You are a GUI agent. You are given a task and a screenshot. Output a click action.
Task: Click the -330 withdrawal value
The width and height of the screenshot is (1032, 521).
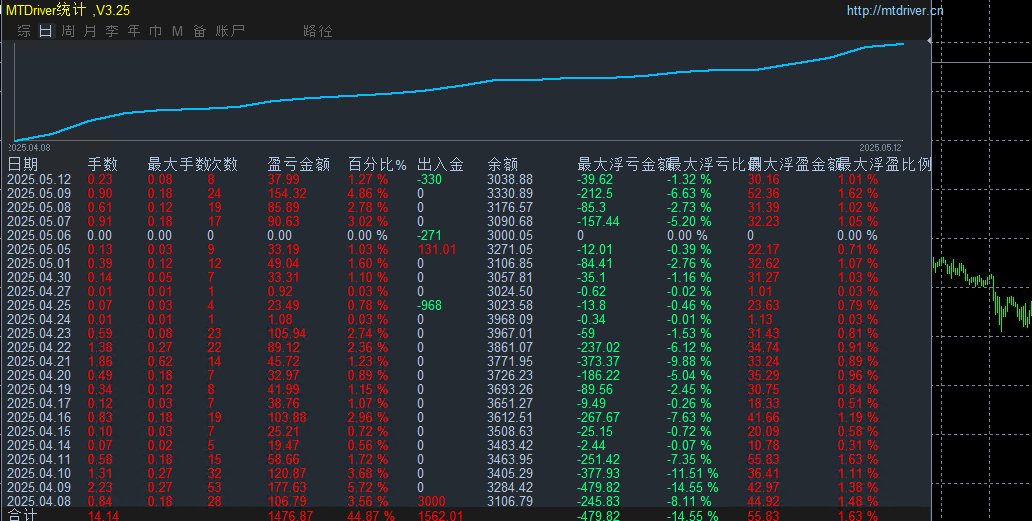pos(430,180)
